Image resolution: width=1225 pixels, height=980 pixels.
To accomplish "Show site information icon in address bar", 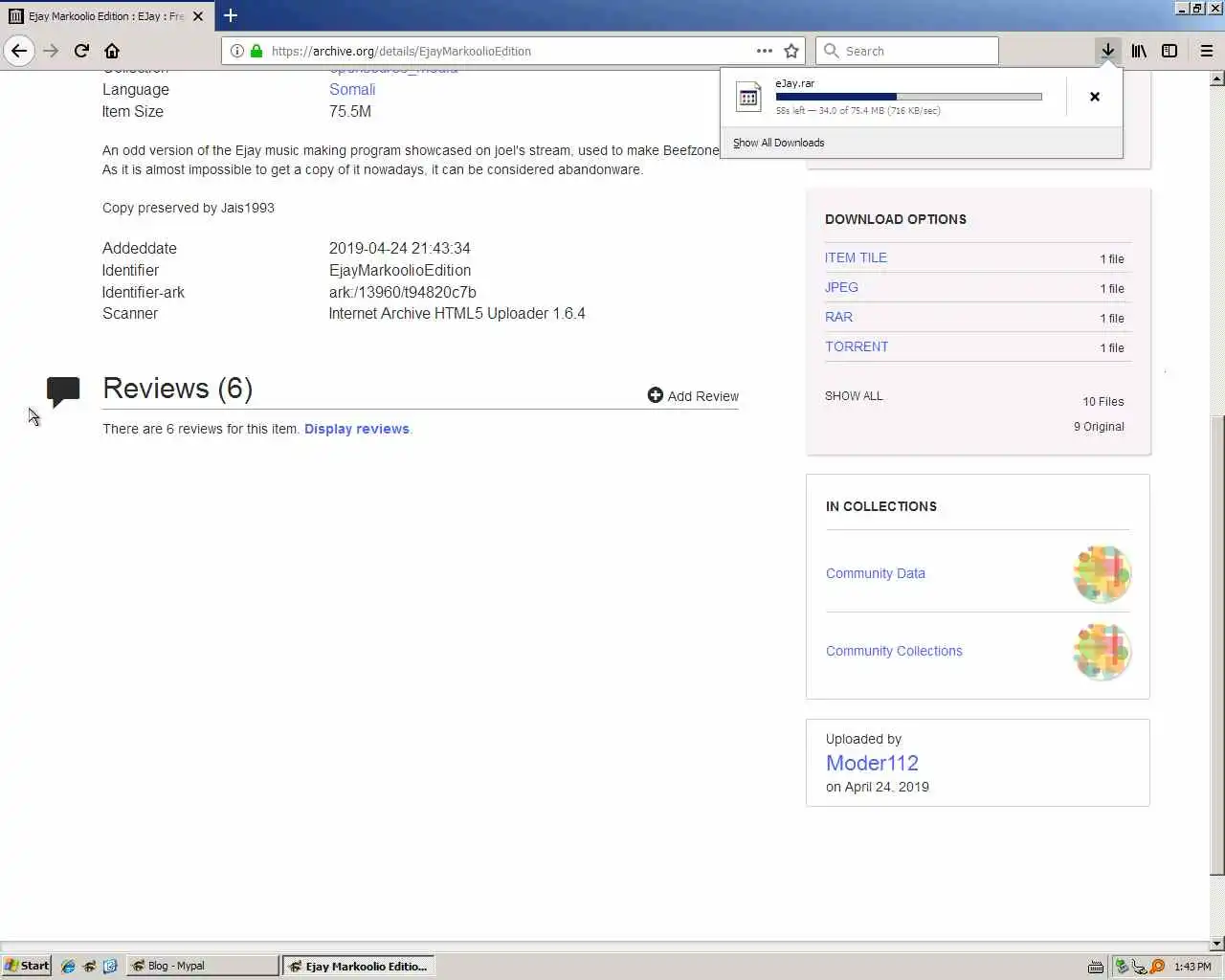I will coord(237,51).
